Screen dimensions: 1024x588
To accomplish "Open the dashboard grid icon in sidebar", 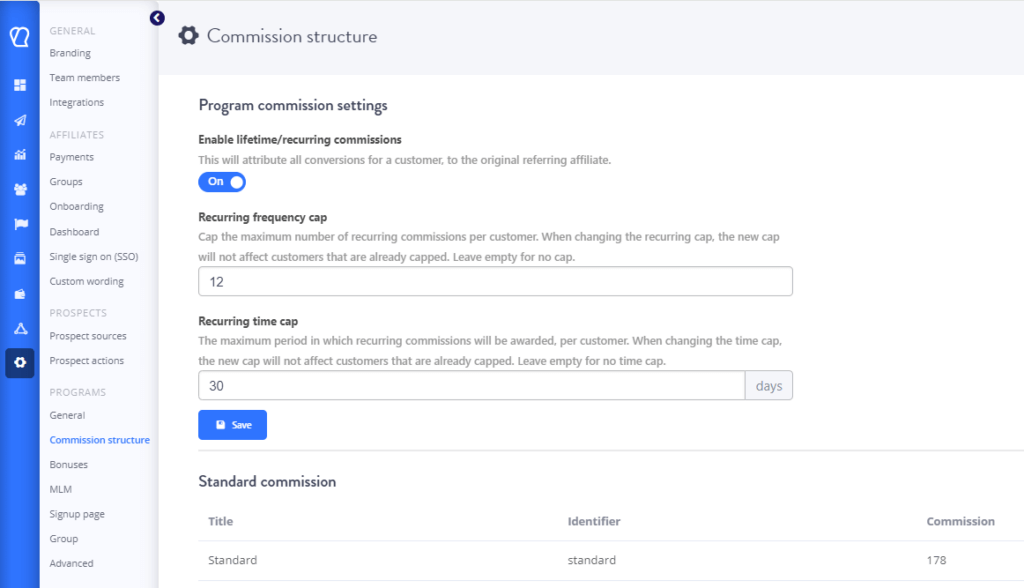I will click(x=19, y=85).
